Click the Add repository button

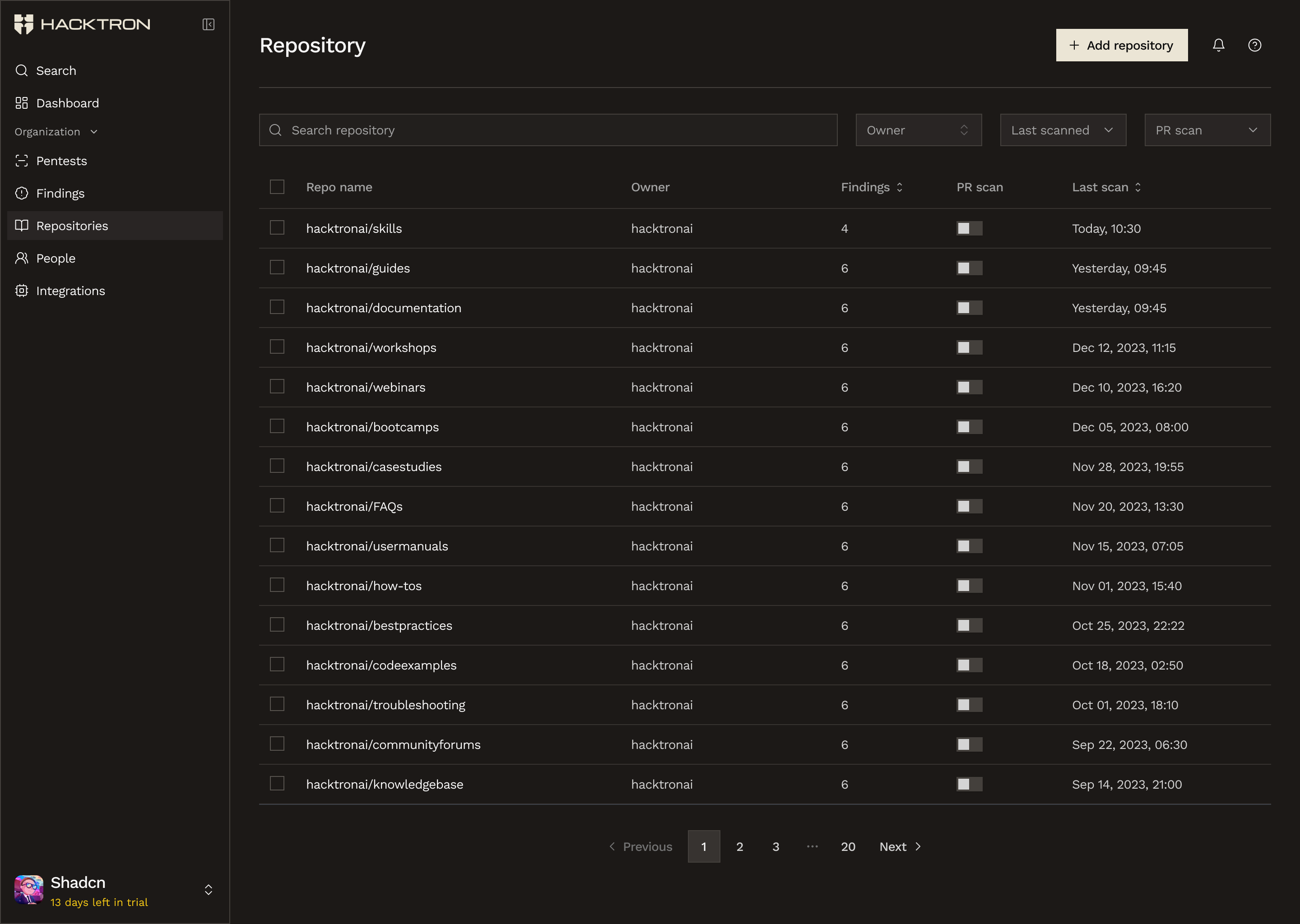[1121, 45]
